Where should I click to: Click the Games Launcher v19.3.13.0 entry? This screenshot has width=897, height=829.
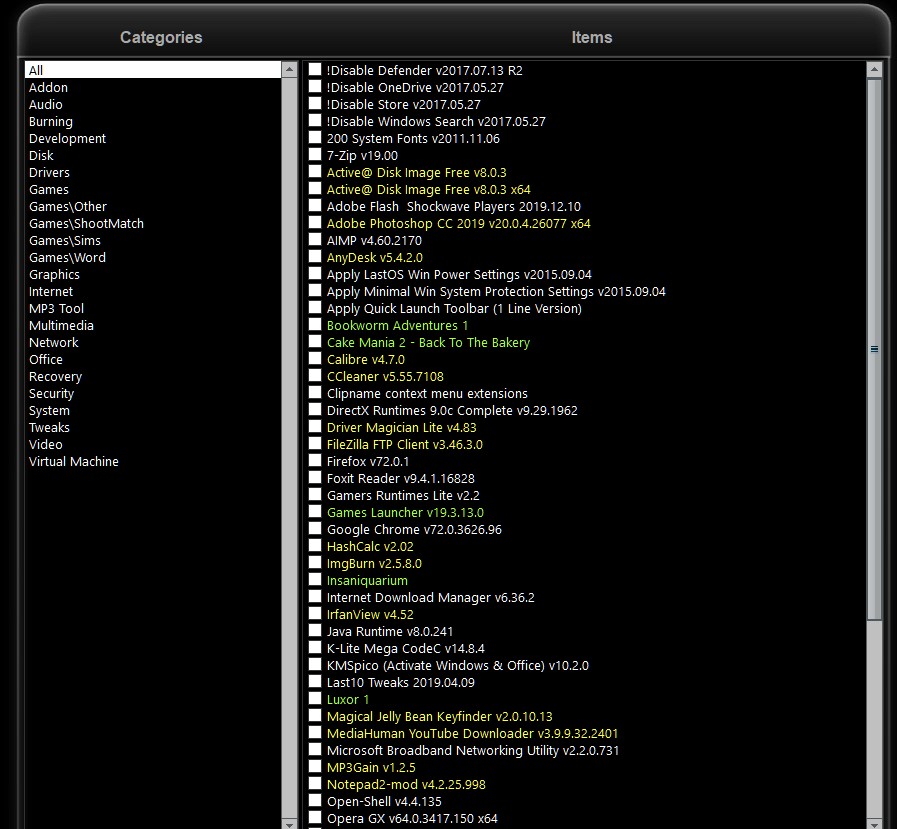pyautogui.click(x=405, y=513)
